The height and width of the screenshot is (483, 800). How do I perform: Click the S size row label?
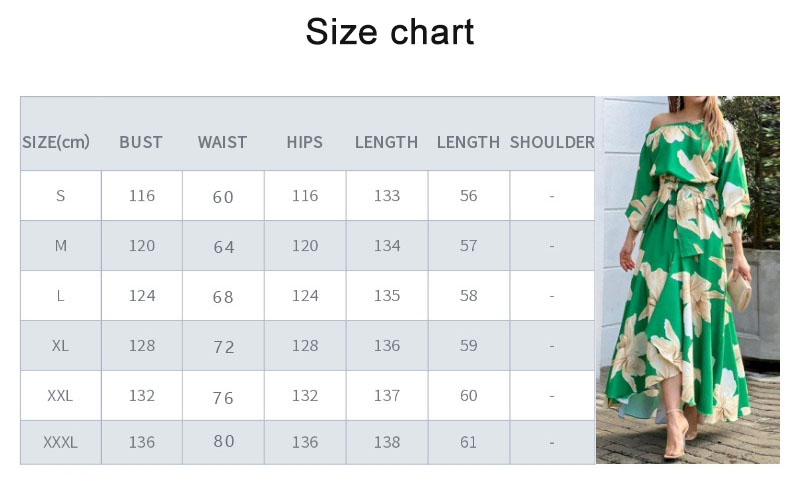coord(61,196)
